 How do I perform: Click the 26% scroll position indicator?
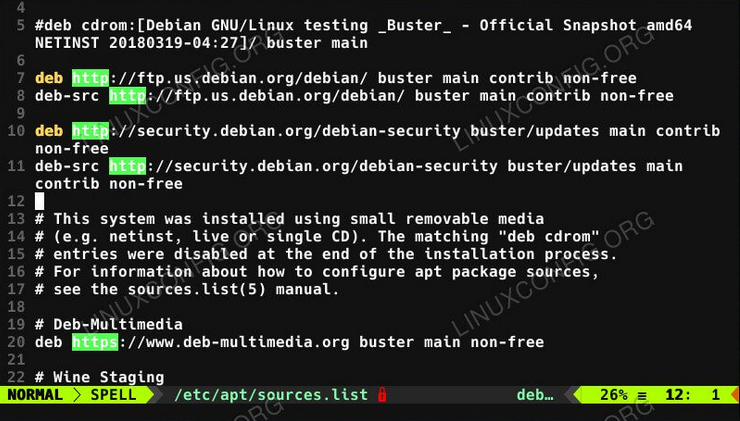pos(612,395)
